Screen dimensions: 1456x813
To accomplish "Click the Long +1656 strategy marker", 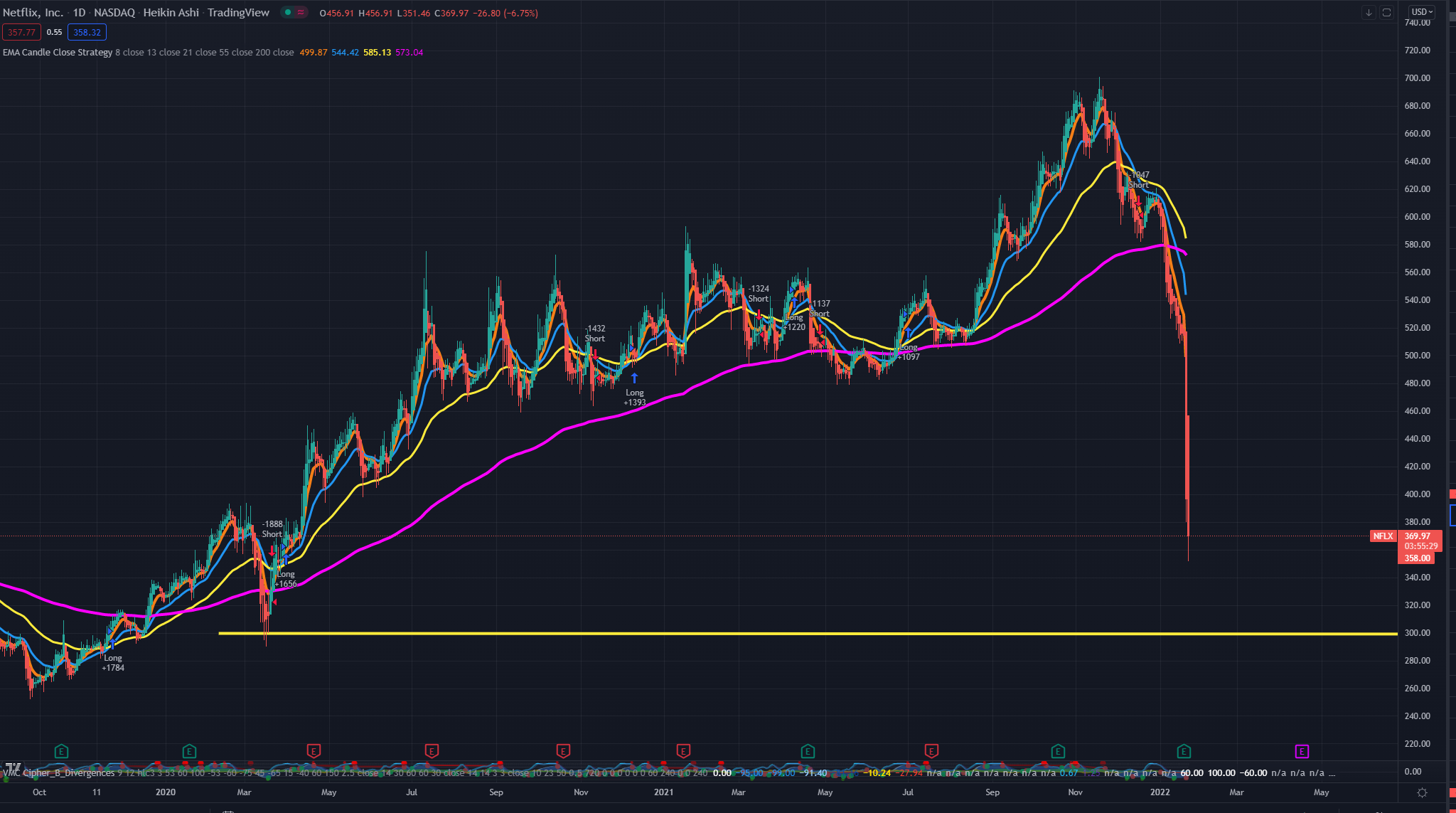I will tap(286, 579).
